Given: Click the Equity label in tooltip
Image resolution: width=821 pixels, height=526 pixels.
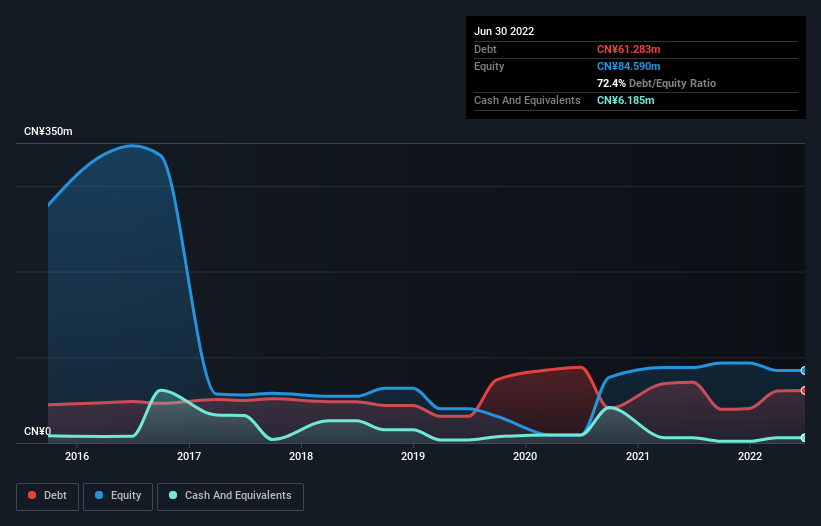Looking at the screenshot, I should tap(489, 66).
